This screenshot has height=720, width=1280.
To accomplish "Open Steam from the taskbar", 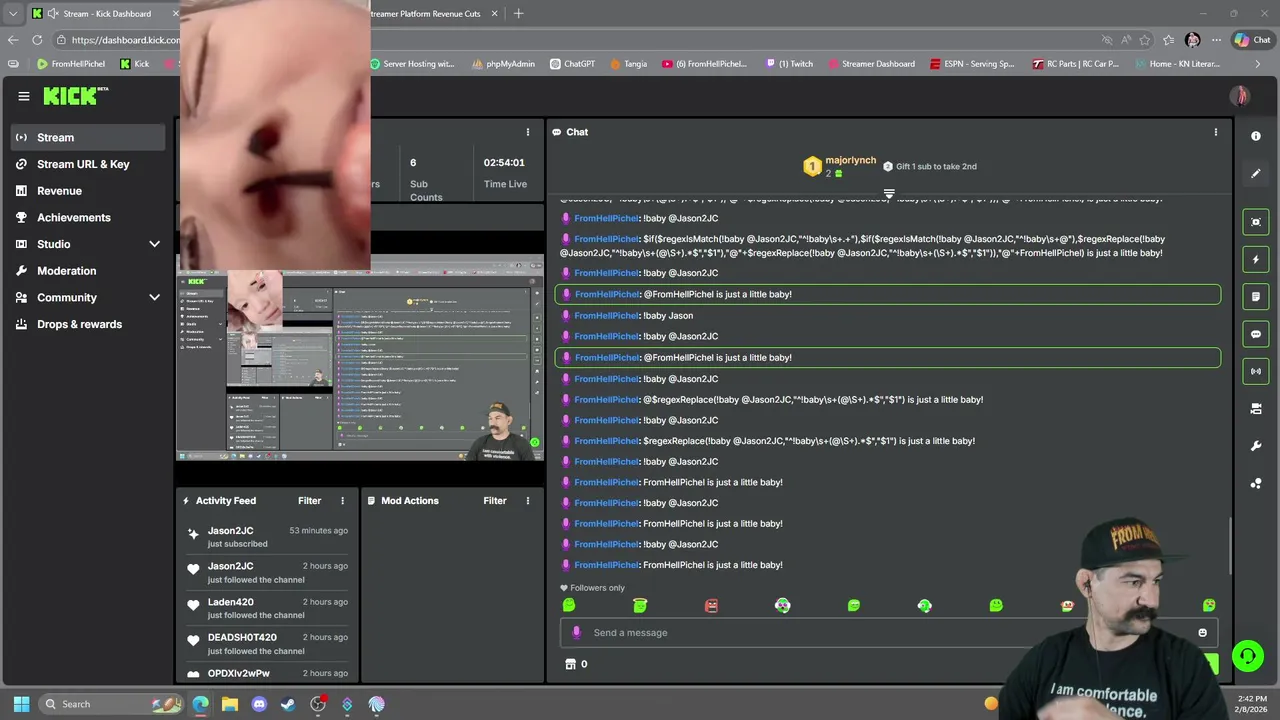I will [288, 704].
